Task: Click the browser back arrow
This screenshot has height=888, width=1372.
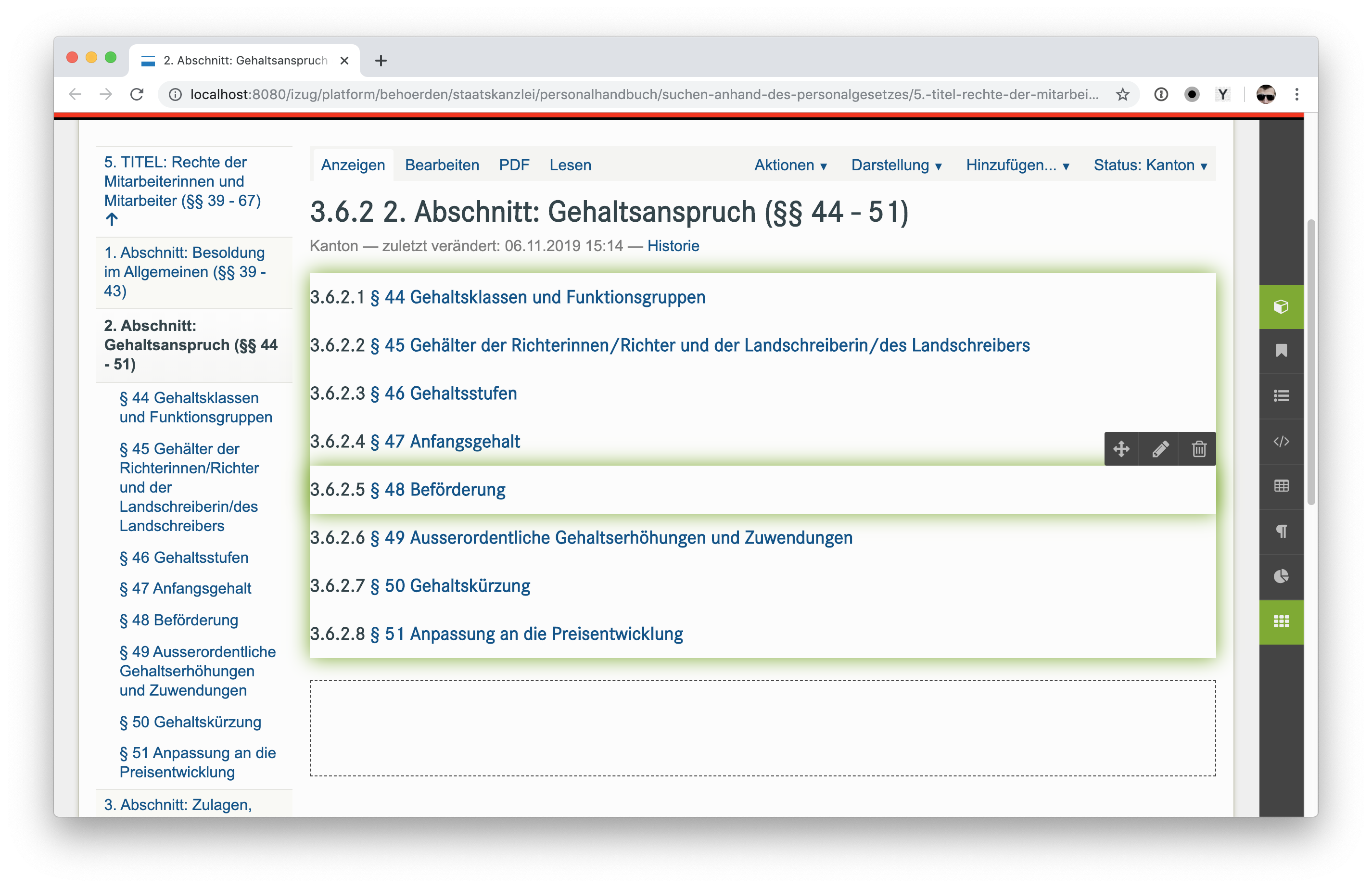Action: 75,94
